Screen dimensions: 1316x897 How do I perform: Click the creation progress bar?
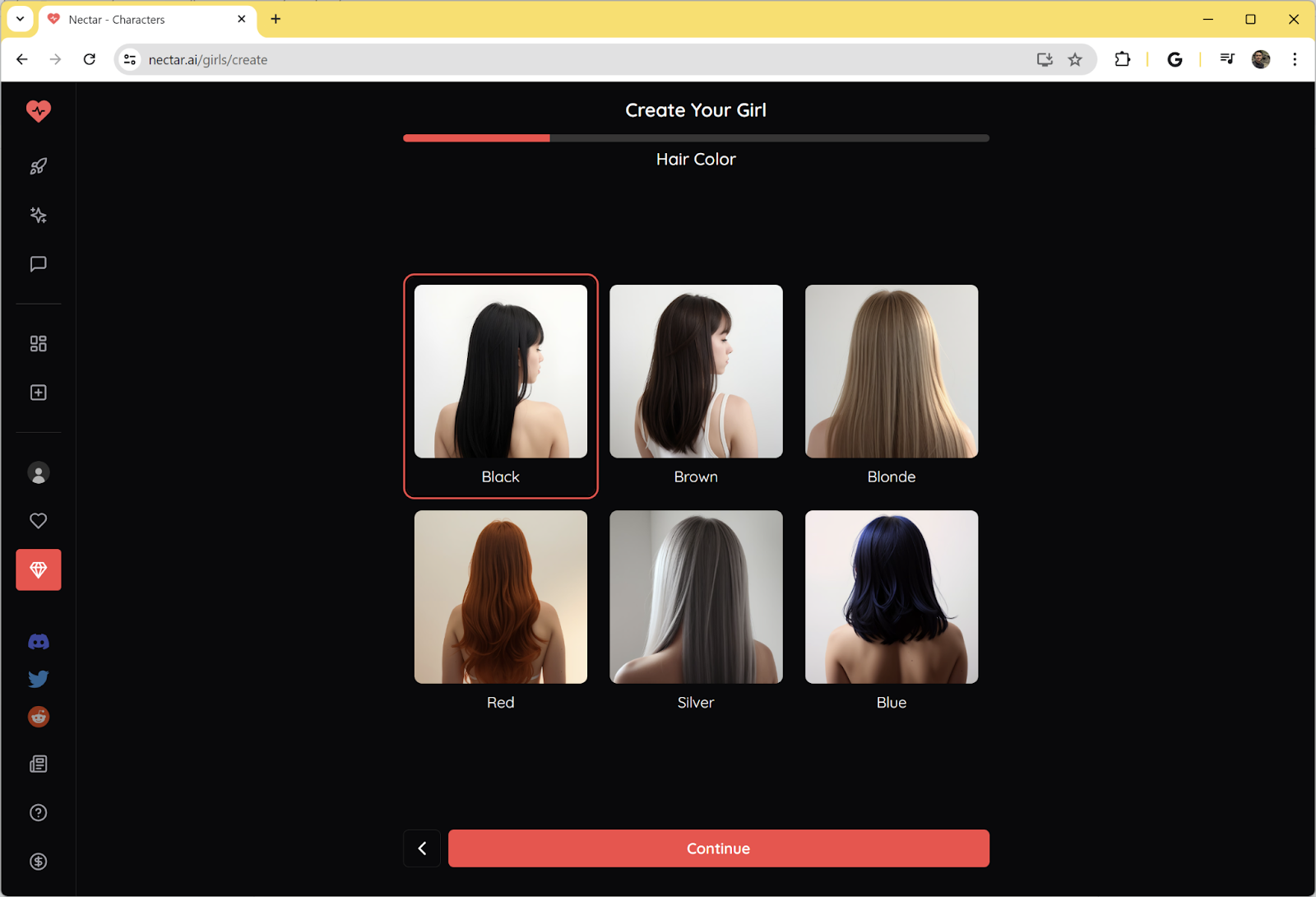tap(696, 138)
